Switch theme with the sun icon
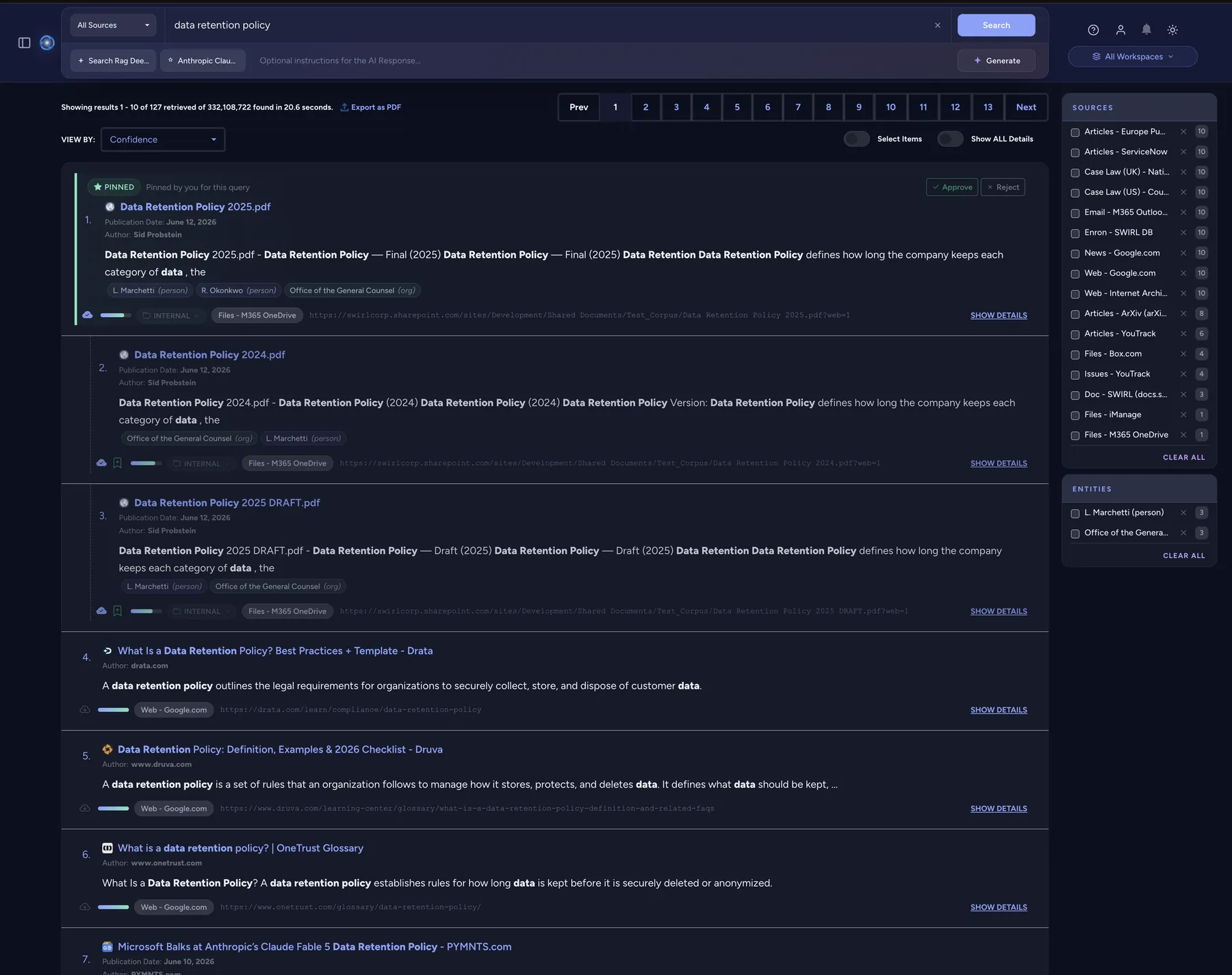 click(x=1172, y=29)
